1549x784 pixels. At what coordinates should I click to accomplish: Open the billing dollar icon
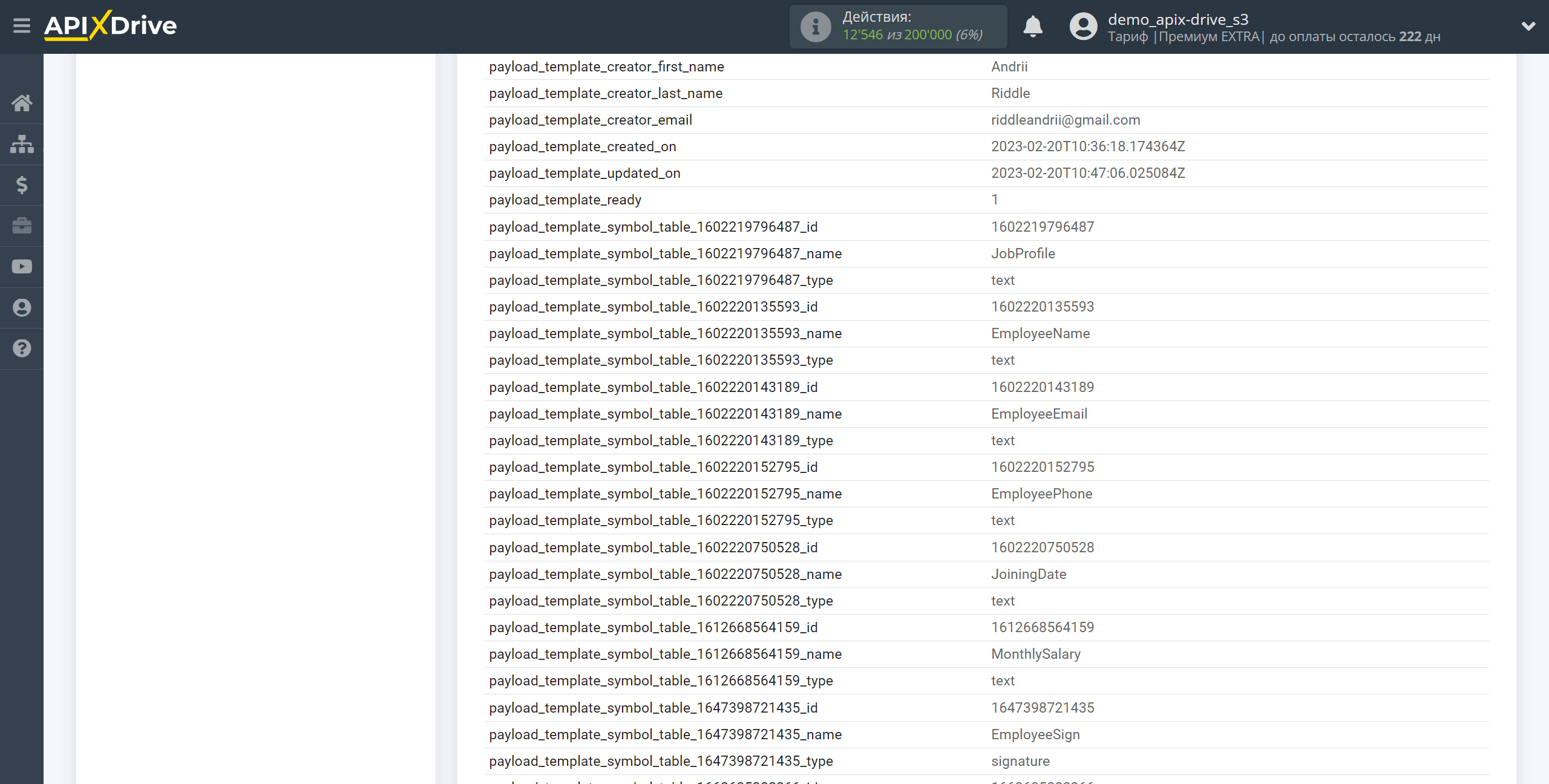tap(22, 185)
